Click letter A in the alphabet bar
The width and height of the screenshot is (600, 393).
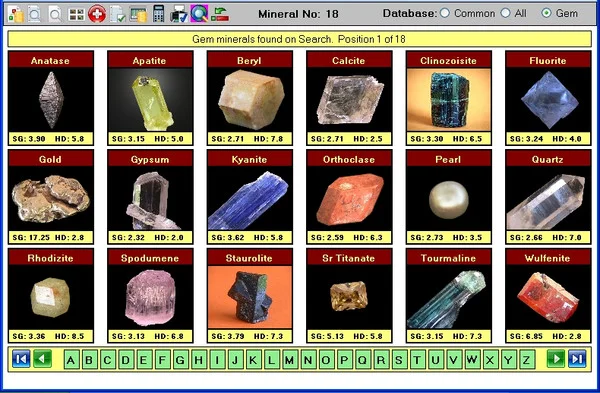(x=71, y=360)
